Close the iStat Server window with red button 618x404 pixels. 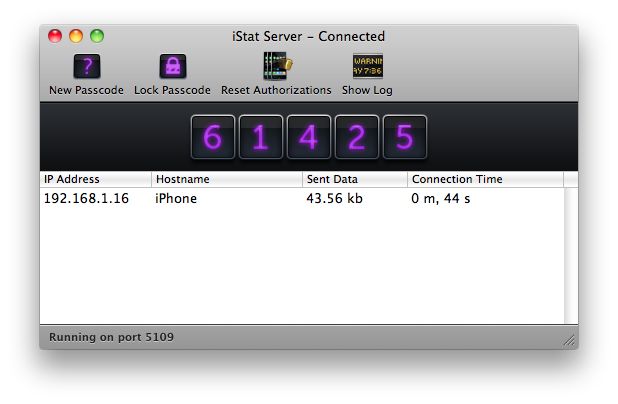(55, 36)
